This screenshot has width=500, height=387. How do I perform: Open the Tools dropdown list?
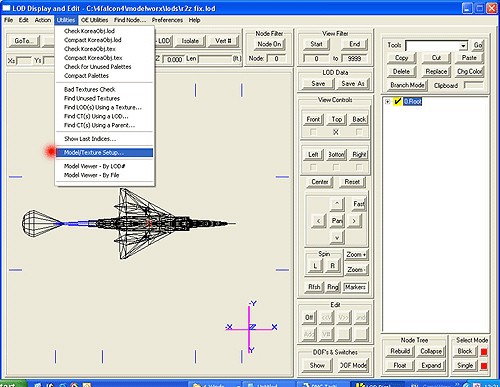[x=463, y=46]
